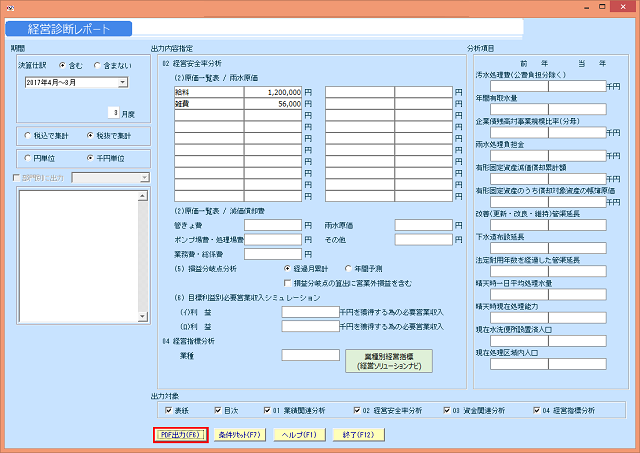Image resolution: width=640 pixels, height=453 pixels.
Task: Check 損益分岐点の算出に営業外損益を含む
Action: tap(287, 283)
